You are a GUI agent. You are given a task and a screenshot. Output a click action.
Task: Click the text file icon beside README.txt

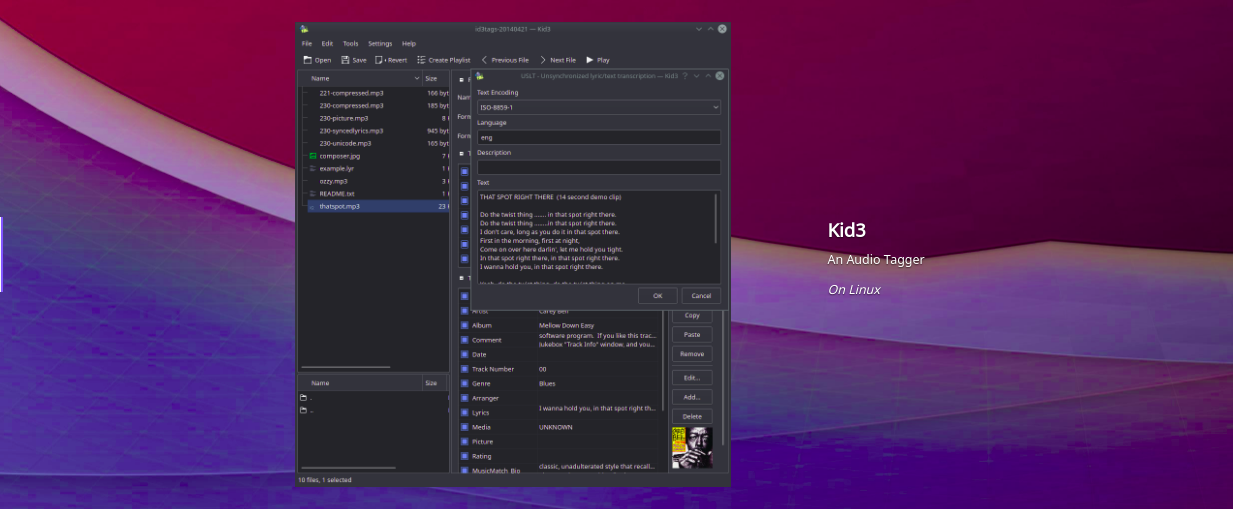click(x=313, y=193)
